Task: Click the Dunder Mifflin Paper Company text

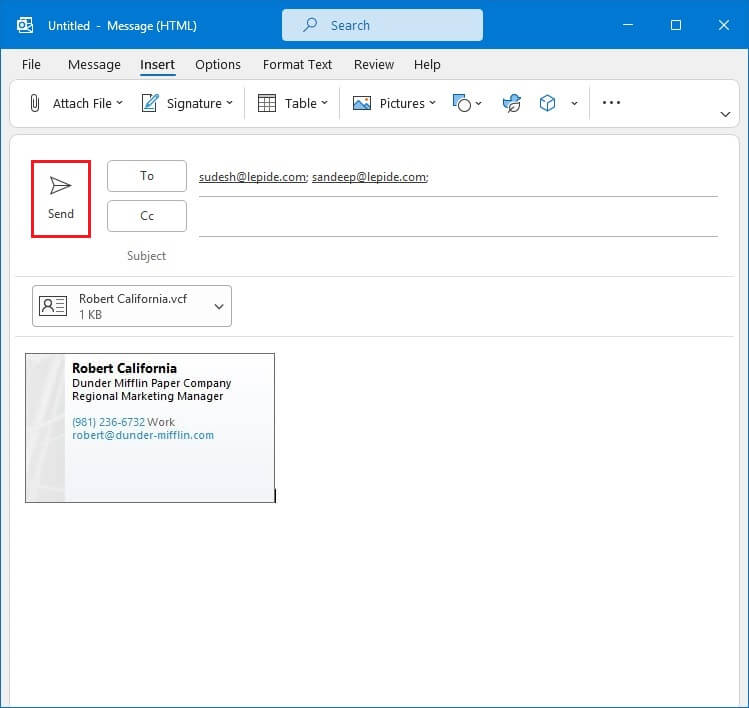Action: point(151,383)
